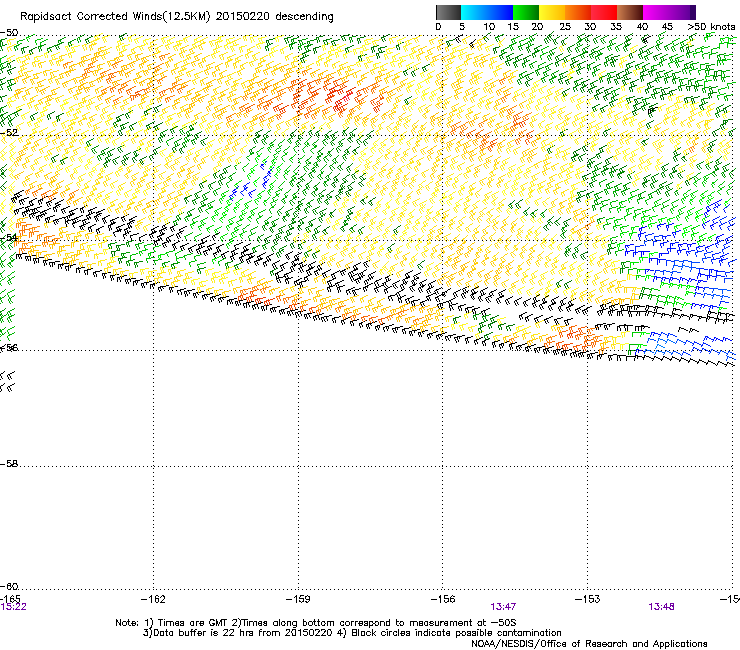Click the orange 25-30 knots legend color
The width and height of the screenshot is (740, 650).
[578, 12]
